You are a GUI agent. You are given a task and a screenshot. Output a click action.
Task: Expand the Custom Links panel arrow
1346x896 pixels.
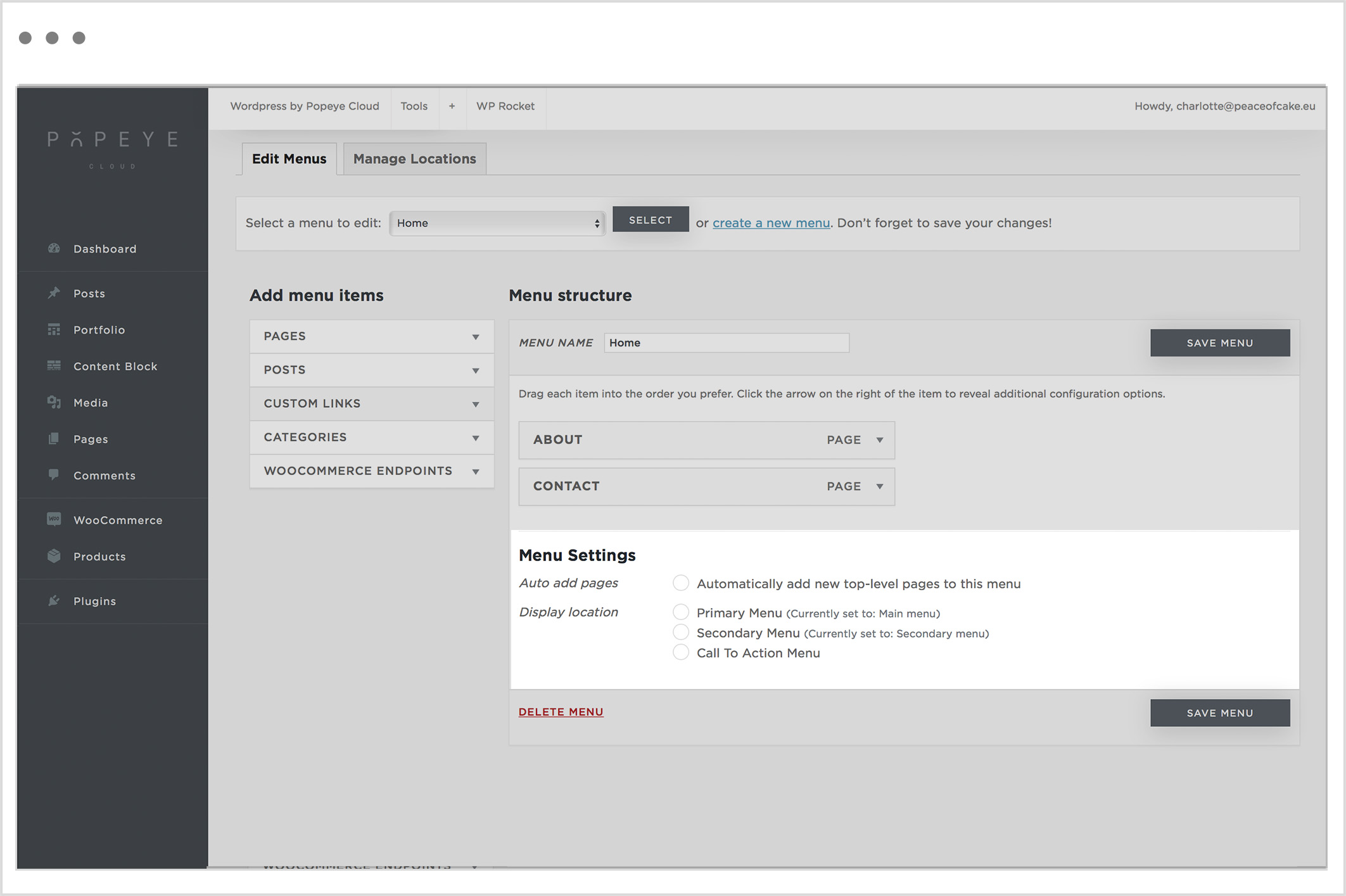click(x=476, y=404)
